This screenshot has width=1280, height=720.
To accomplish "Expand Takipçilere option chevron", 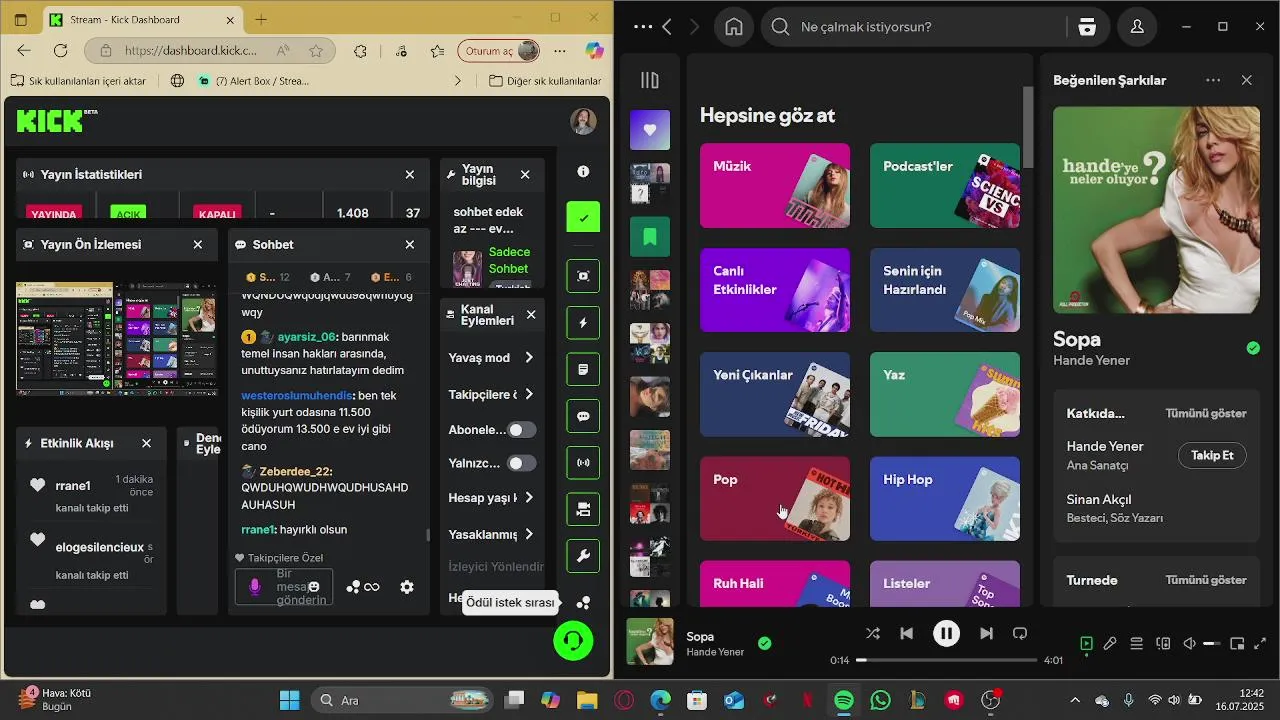I will coord(529,394).
